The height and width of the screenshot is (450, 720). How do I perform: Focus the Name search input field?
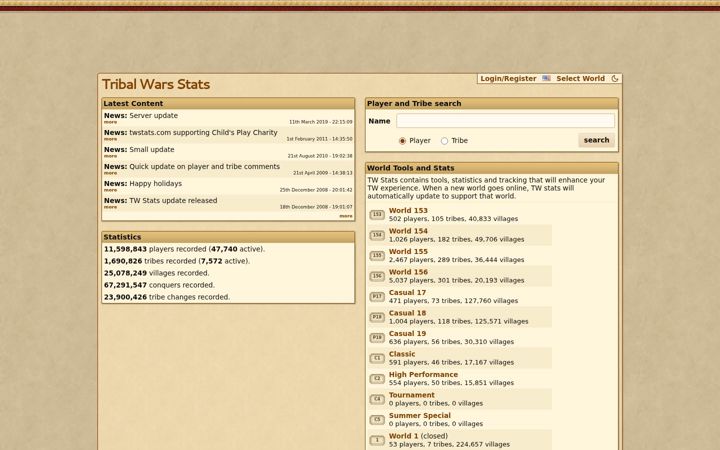[x=505, y=121]
